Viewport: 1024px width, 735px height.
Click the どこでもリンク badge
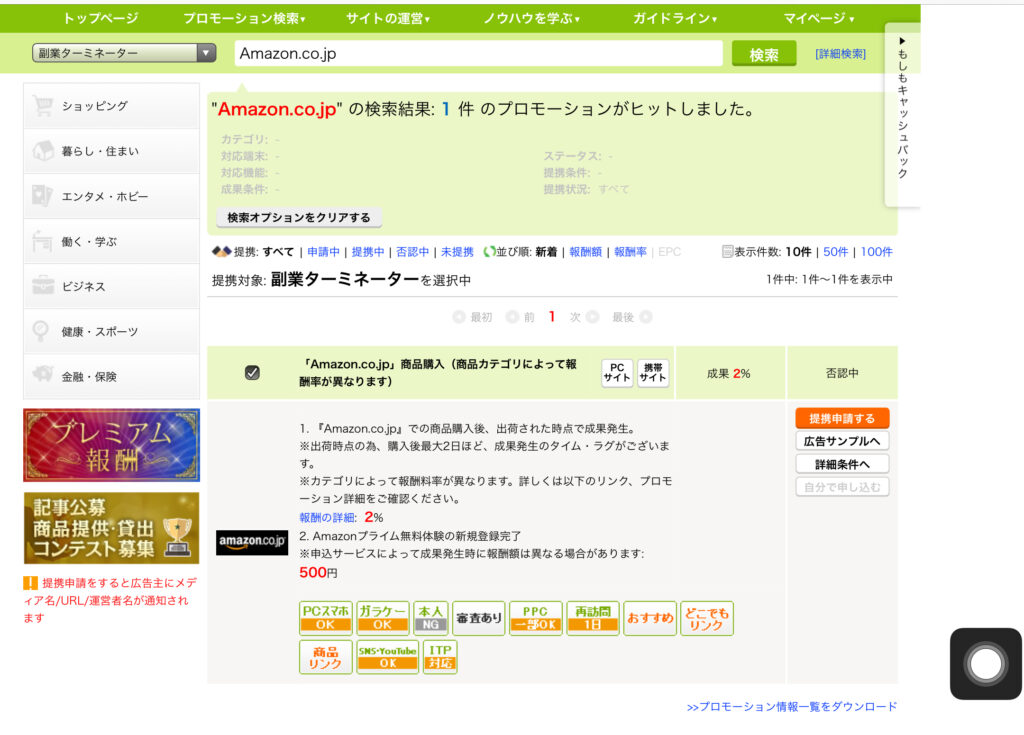tap(707, 618)
